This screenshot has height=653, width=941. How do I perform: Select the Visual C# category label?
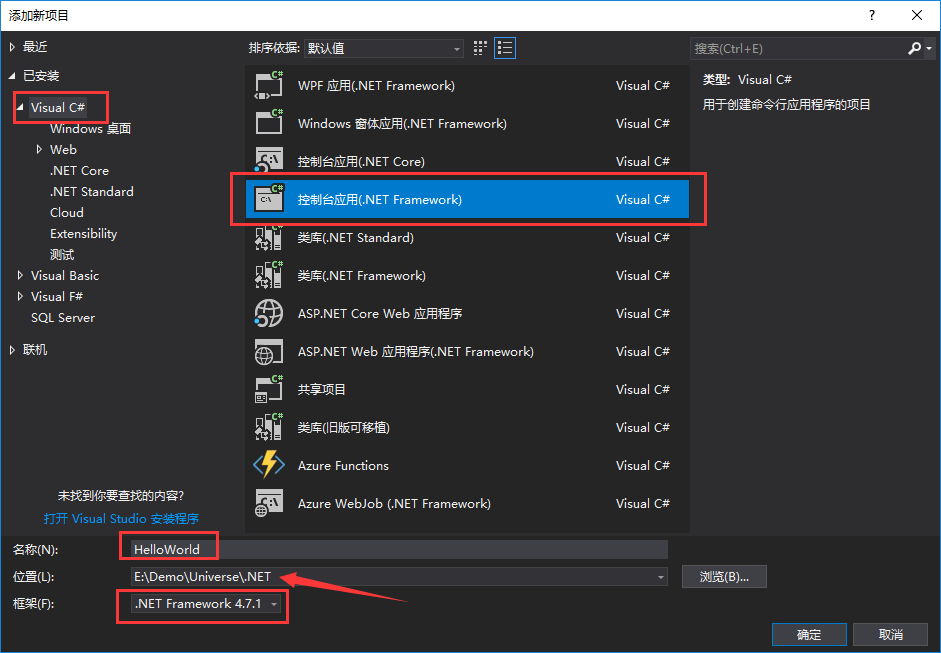tap(58, 107)
